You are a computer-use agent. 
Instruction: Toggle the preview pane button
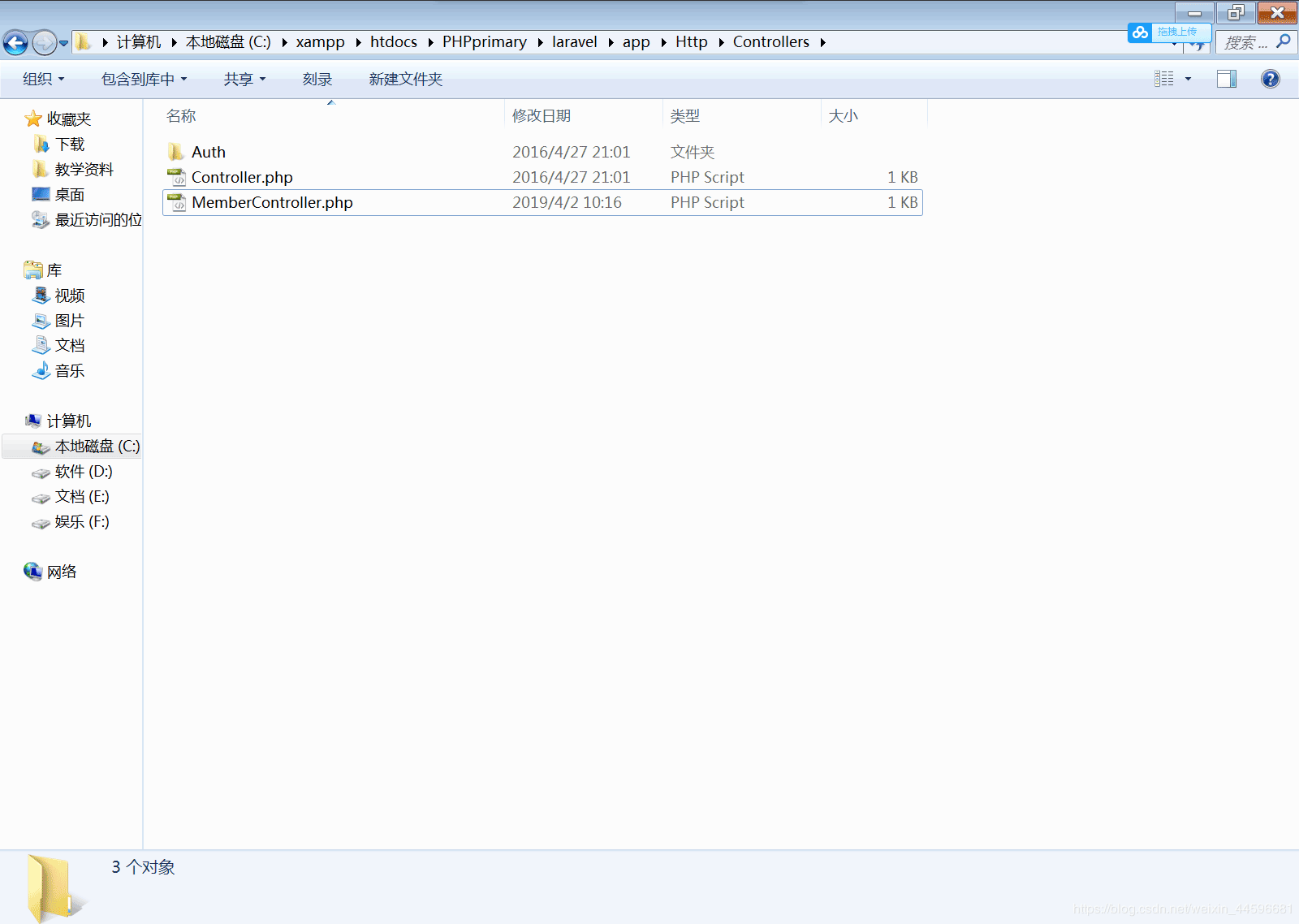pyautogui.click(x=1226, y=79)
